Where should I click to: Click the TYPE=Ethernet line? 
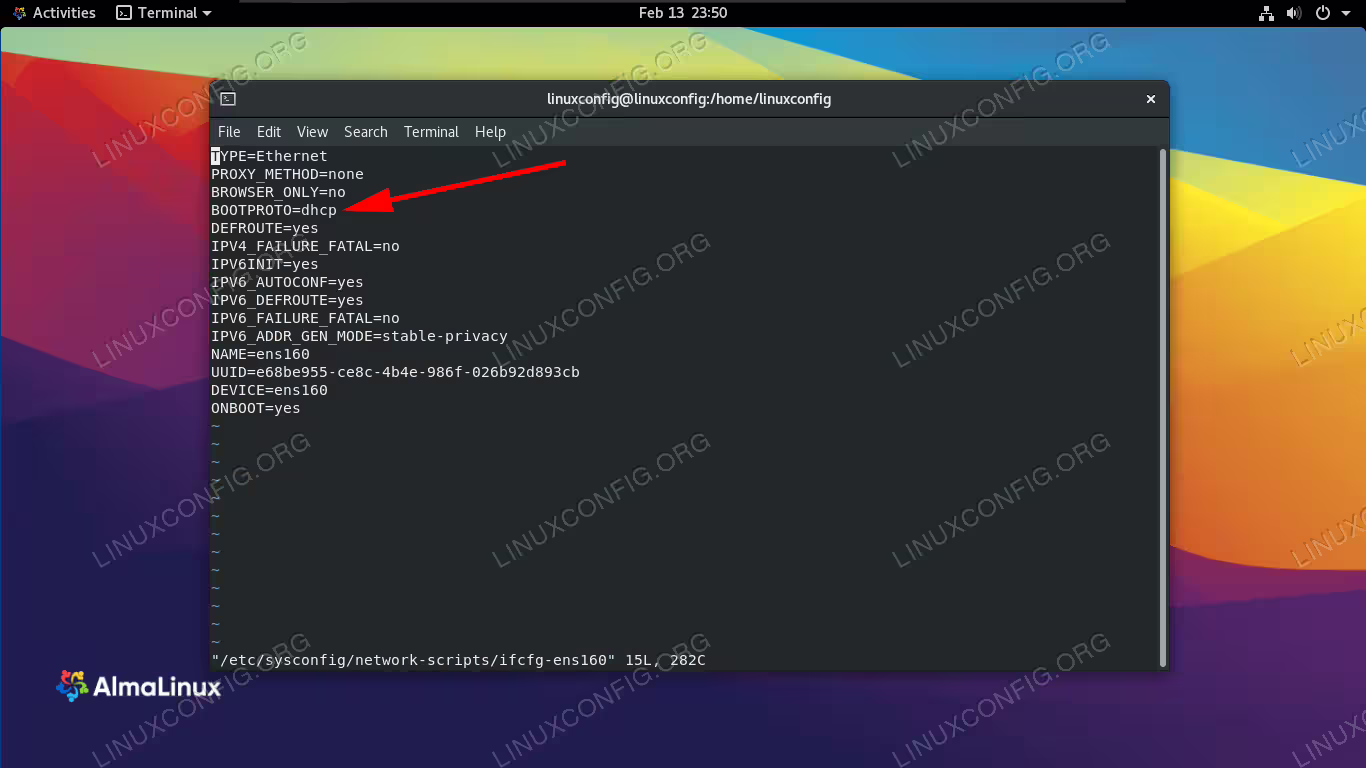(x=269, y=156)
